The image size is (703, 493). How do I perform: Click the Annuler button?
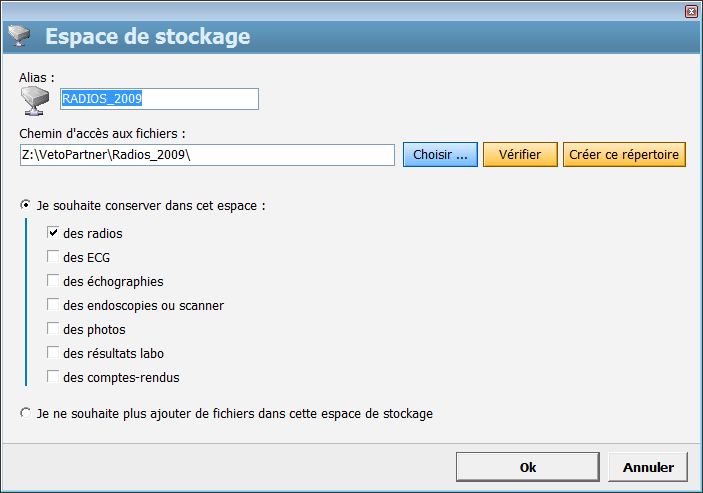click(x=648, y=467)
